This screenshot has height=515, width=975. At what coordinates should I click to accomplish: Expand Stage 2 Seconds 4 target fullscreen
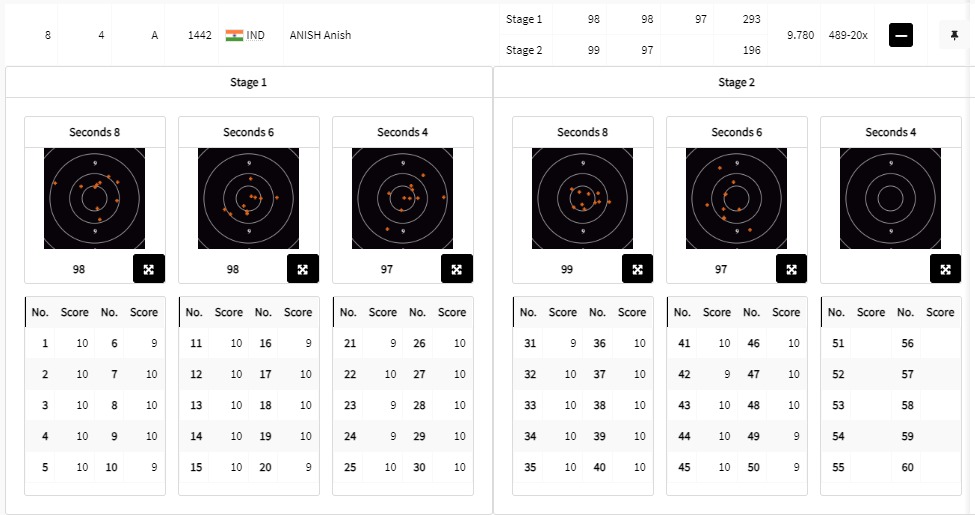(x=945, y=269)
